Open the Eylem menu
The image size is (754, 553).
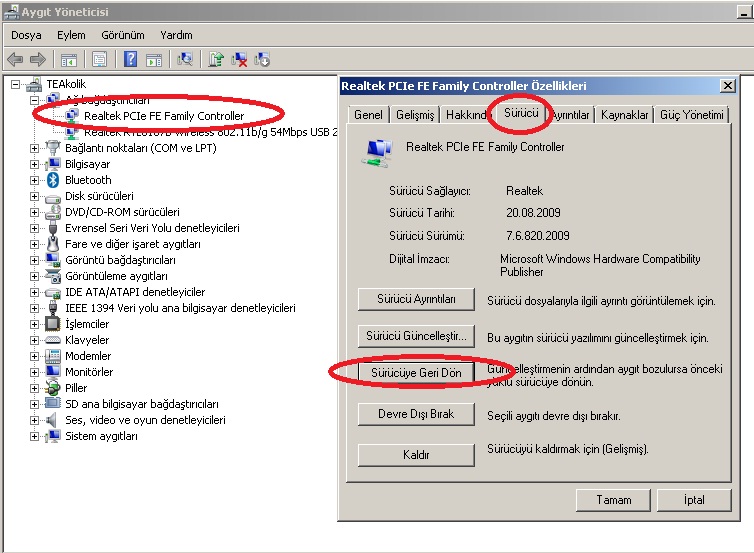click(71, 35)
